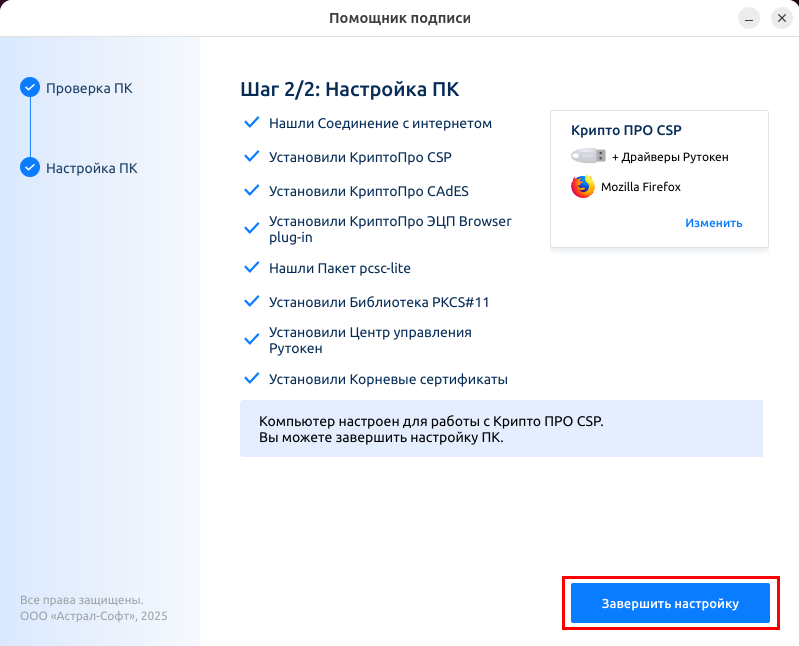Click text Установили КриптоПро ЭЦП Browser plug-in
The height and width of the screenshot is (646, 799).
point(390,229)
